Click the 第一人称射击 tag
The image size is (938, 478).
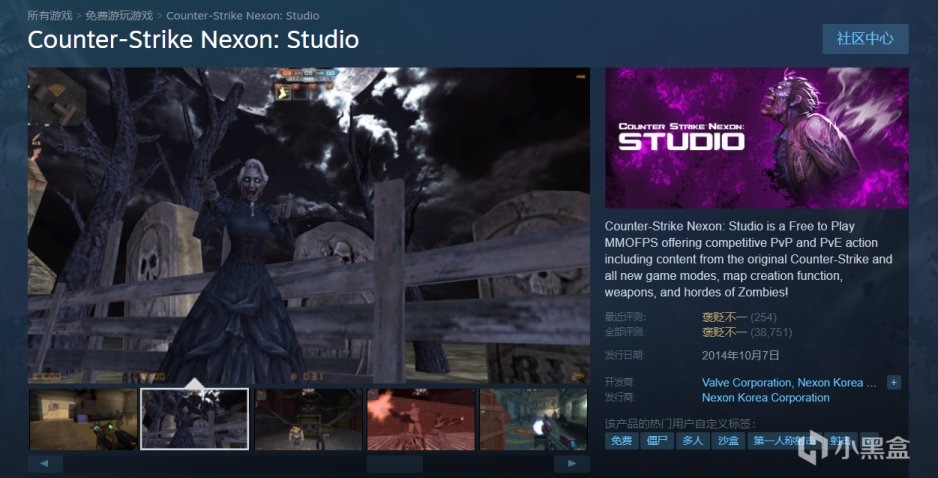click(784, 442)
